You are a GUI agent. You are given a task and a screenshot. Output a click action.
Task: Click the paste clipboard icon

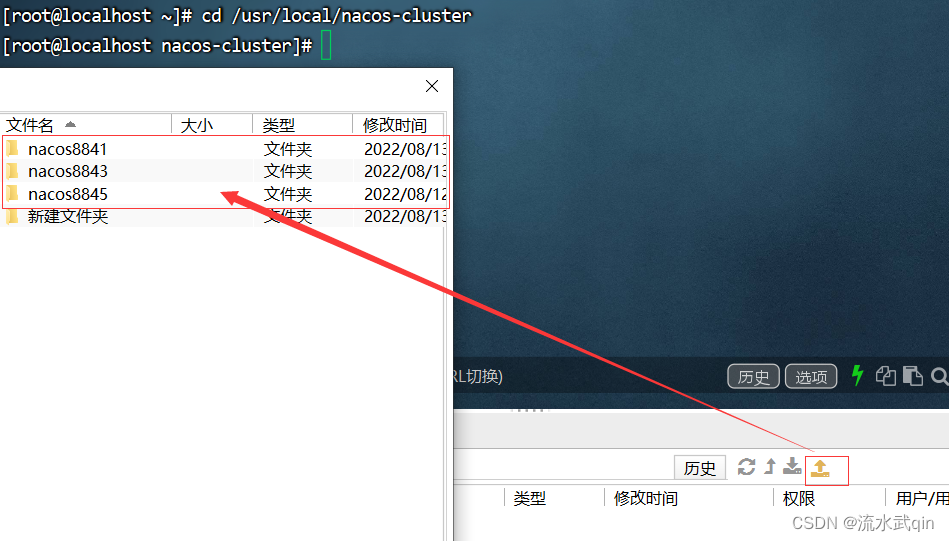(x=913, y=376)
